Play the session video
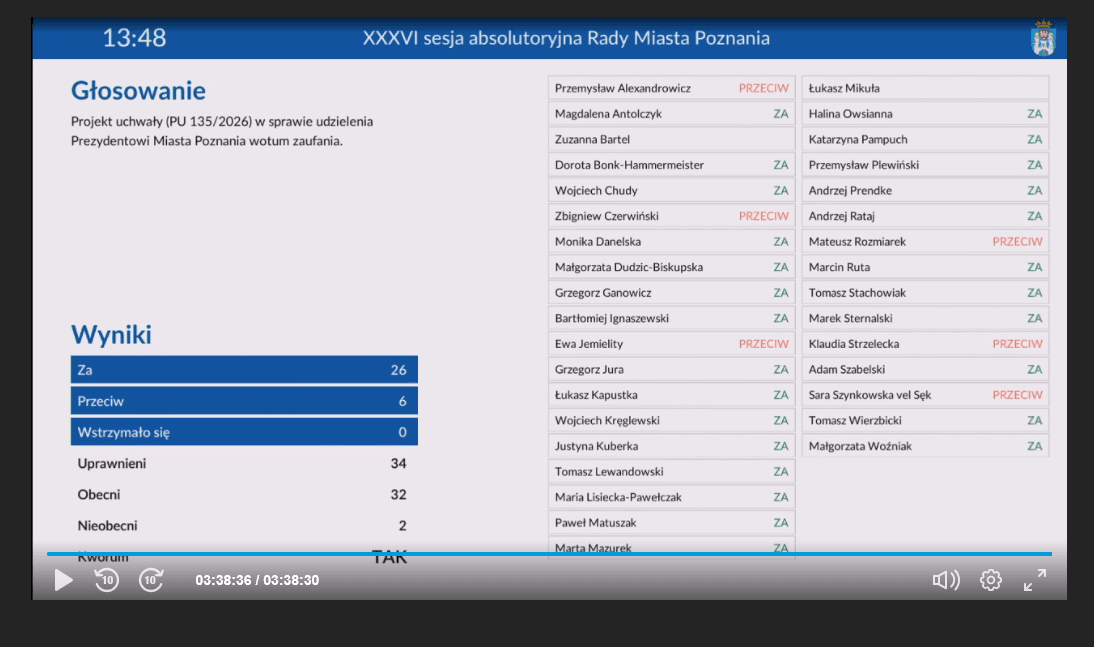Viewport: 1094px width, 647px height. tap(63, 580)
